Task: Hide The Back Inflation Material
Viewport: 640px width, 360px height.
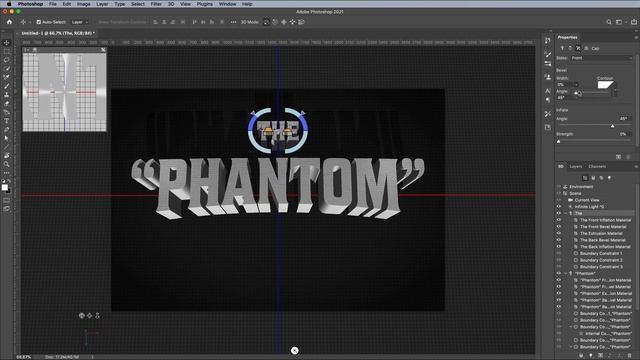Action: click(x=559, y=247)
